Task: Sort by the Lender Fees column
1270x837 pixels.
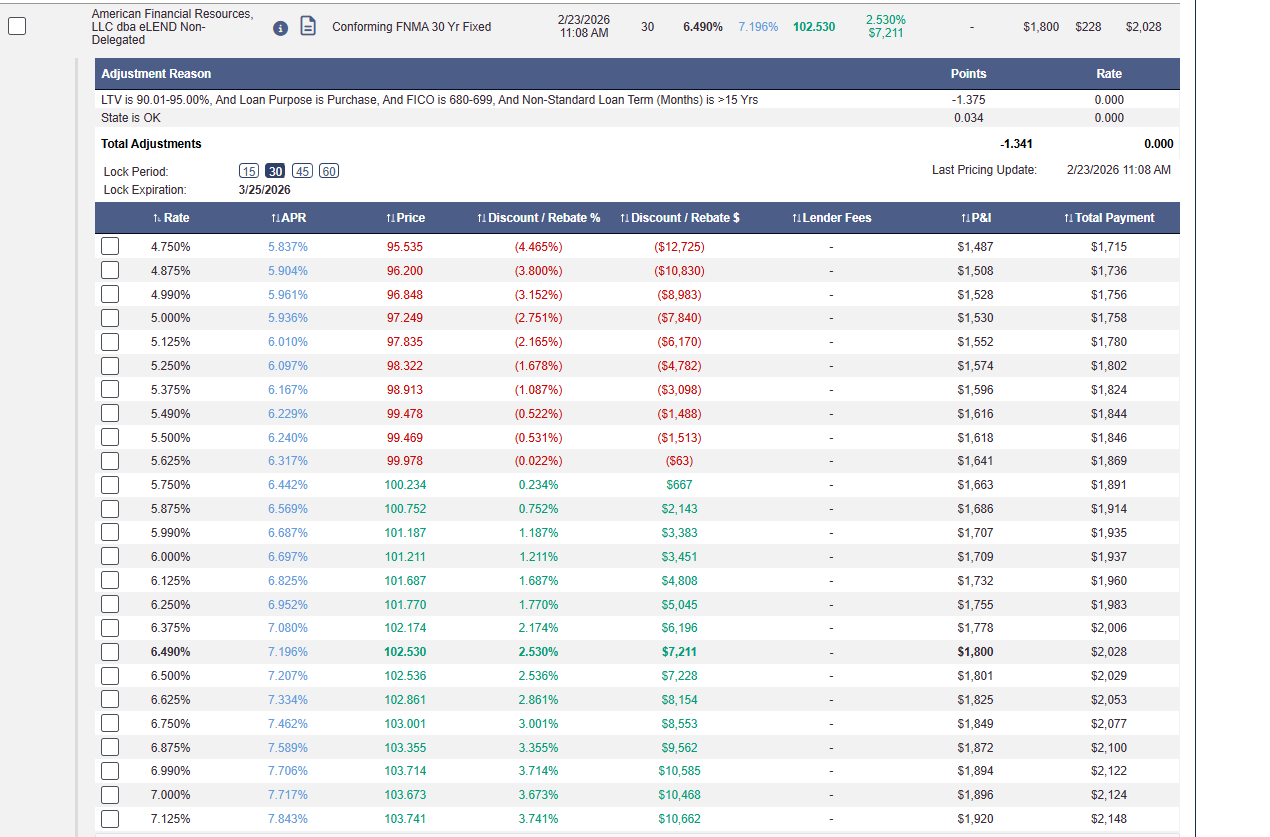Action: [x=831, y=218]
